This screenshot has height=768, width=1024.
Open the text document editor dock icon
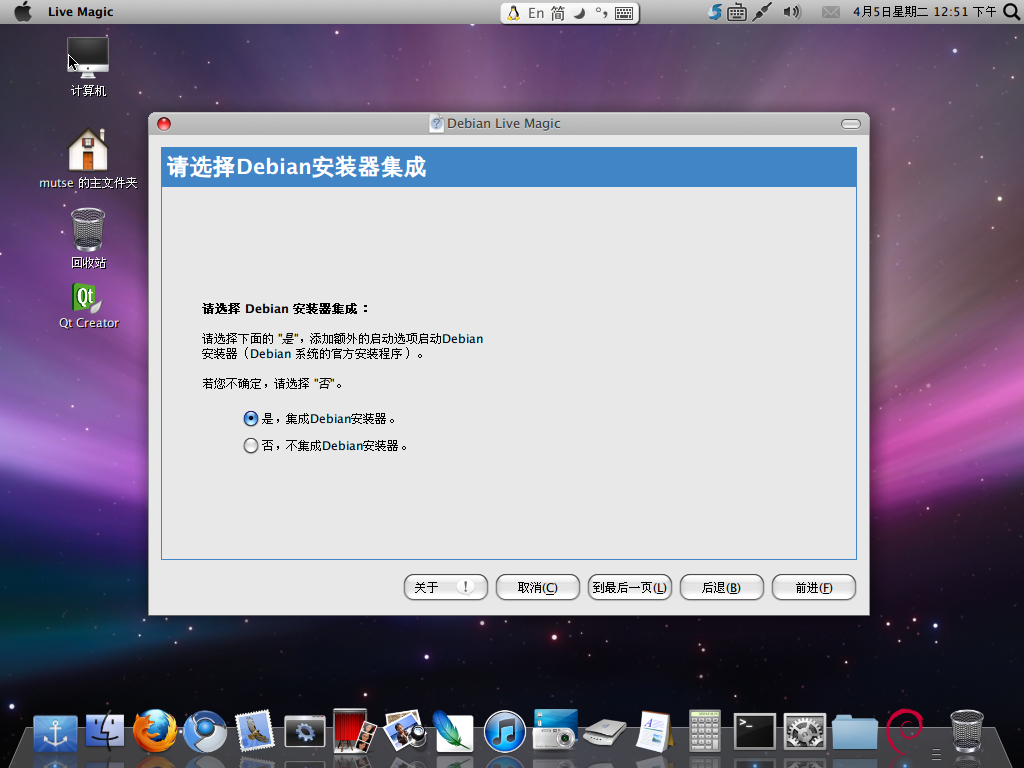pos(654,731)
